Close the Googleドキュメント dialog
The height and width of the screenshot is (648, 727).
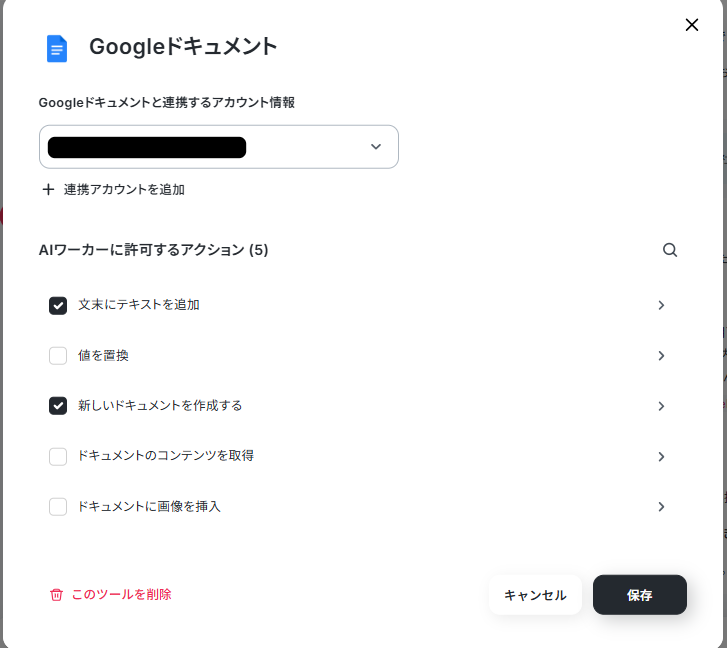tap(691, 25)
